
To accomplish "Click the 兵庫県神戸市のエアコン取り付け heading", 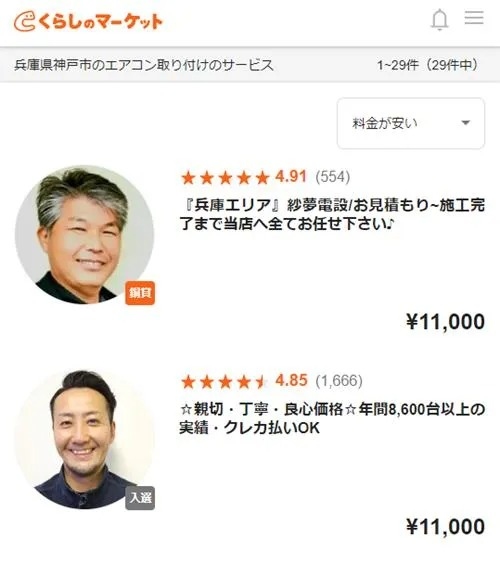I will point(144,65).
